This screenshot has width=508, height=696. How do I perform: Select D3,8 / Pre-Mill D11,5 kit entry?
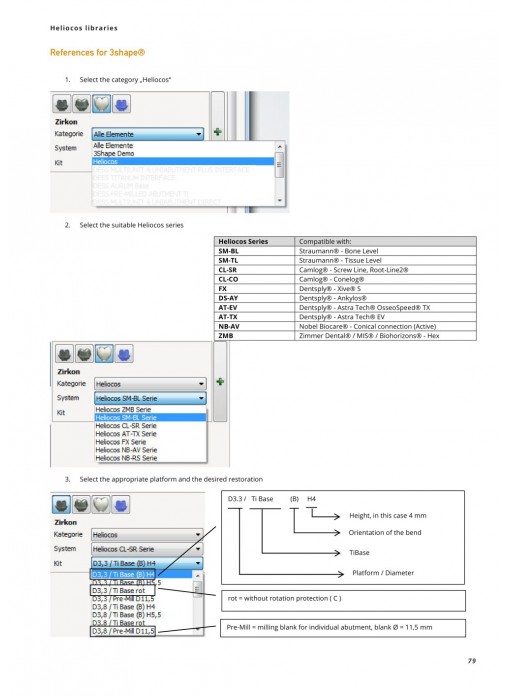[x=123, y=631]
